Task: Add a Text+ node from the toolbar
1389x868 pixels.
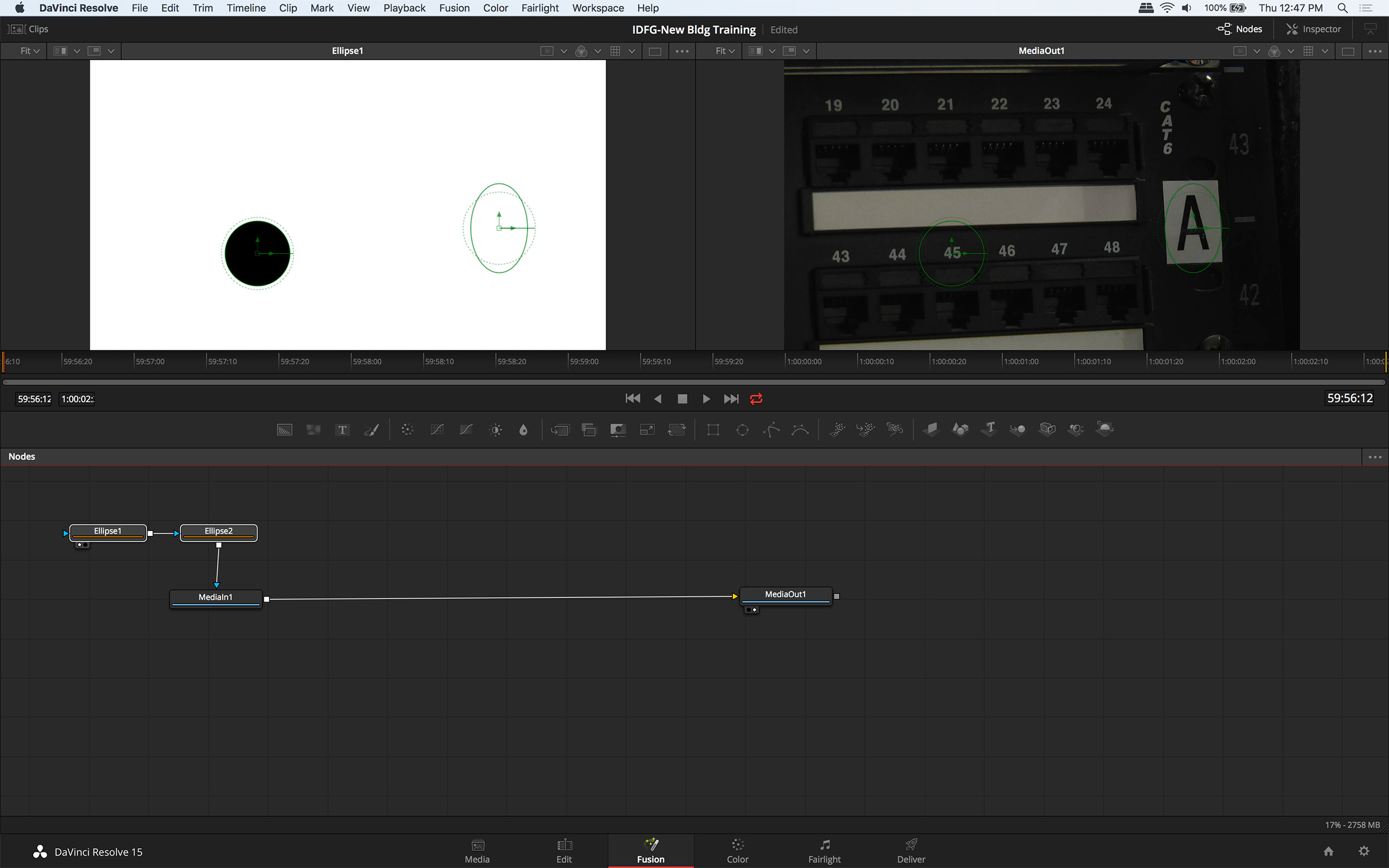Action: click(342, 429)
